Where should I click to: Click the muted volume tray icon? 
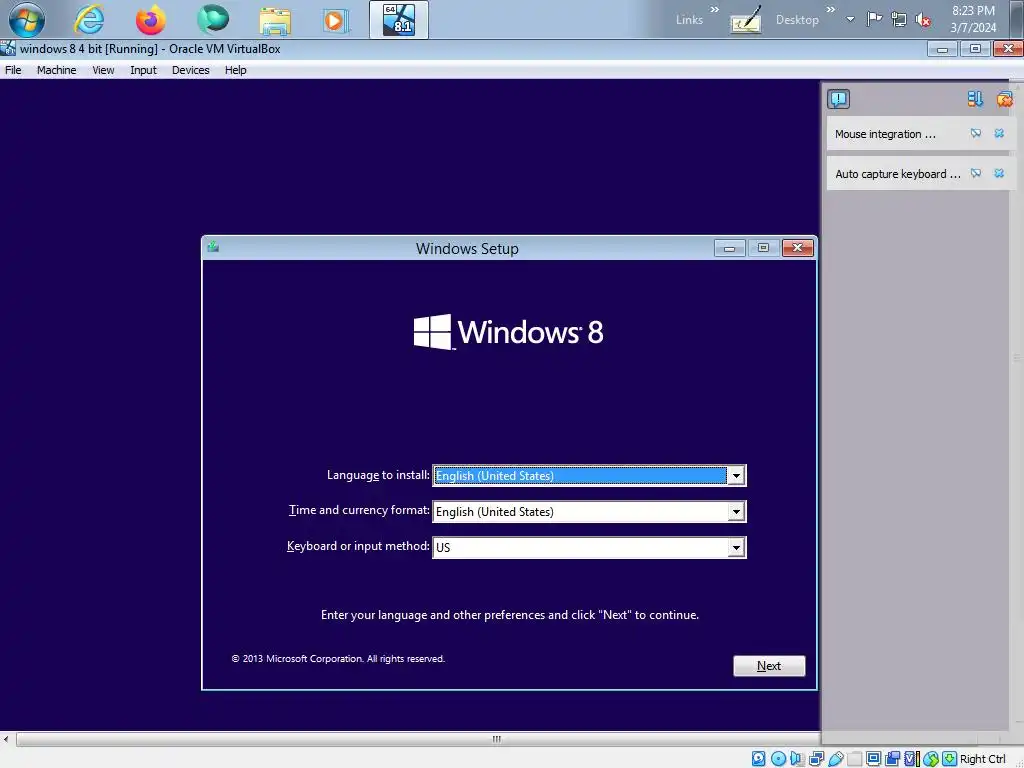[x=923, y=20]
